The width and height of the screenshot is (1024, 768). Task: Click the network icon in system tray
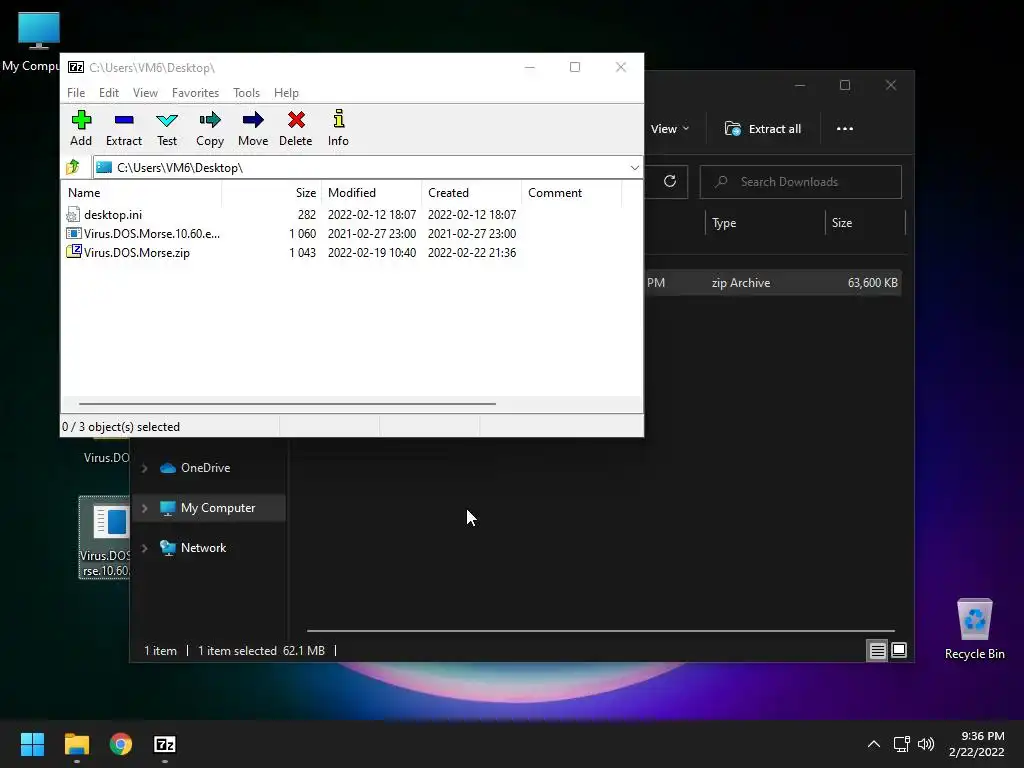pyautogui.click(x=902, y=744)
